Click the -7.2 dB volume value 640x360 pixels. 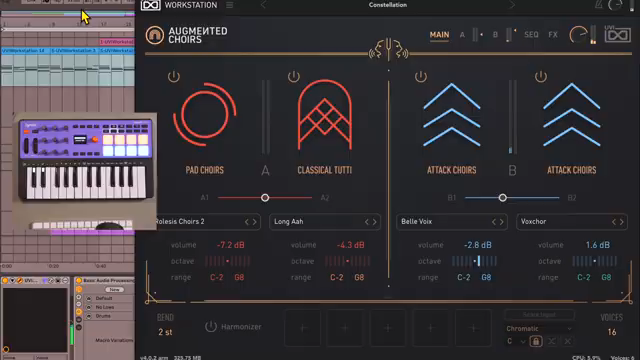pyautogui.click(x=231, y=245)
